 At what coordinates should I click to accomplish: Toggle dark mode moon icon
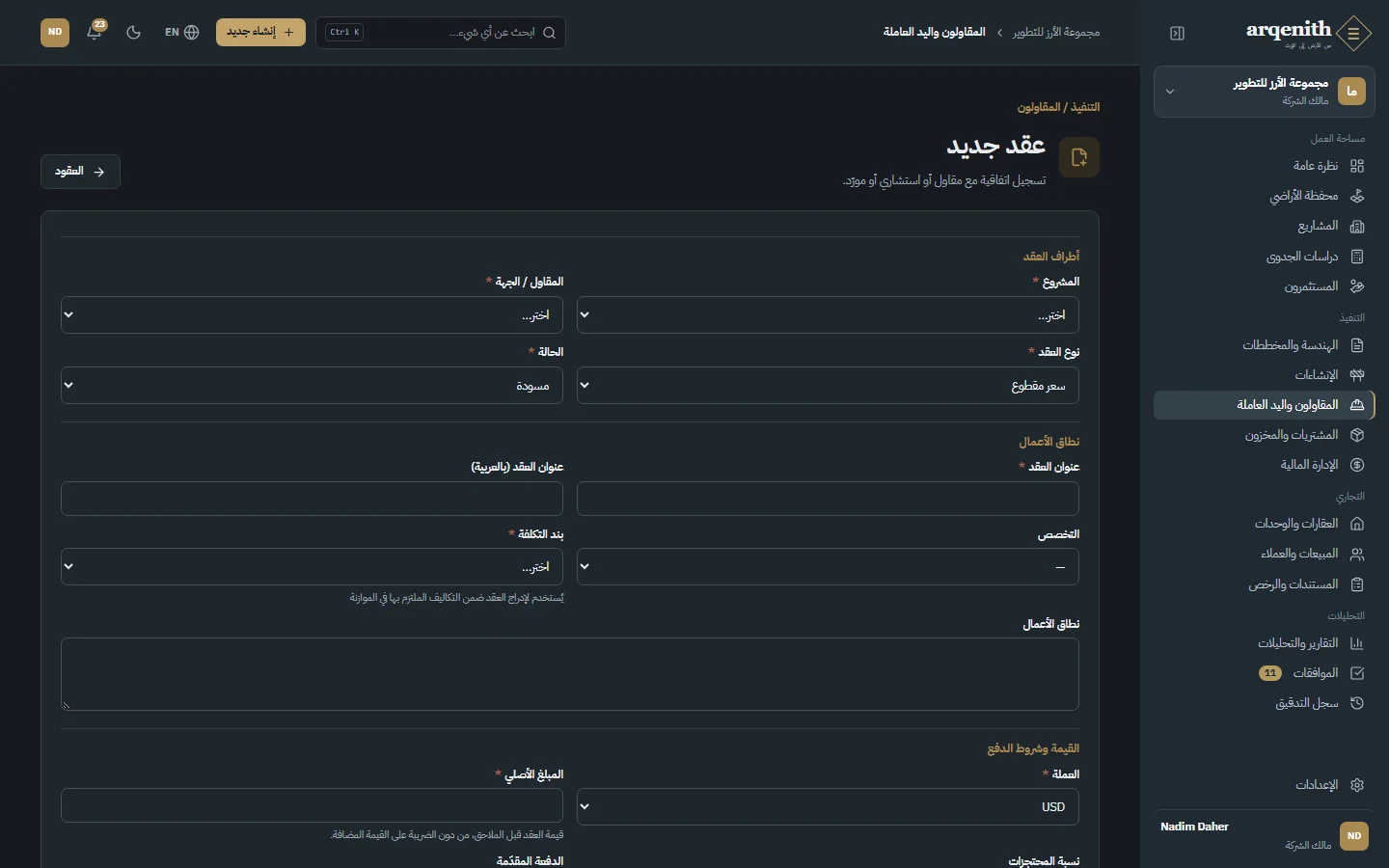coord(134,32)
